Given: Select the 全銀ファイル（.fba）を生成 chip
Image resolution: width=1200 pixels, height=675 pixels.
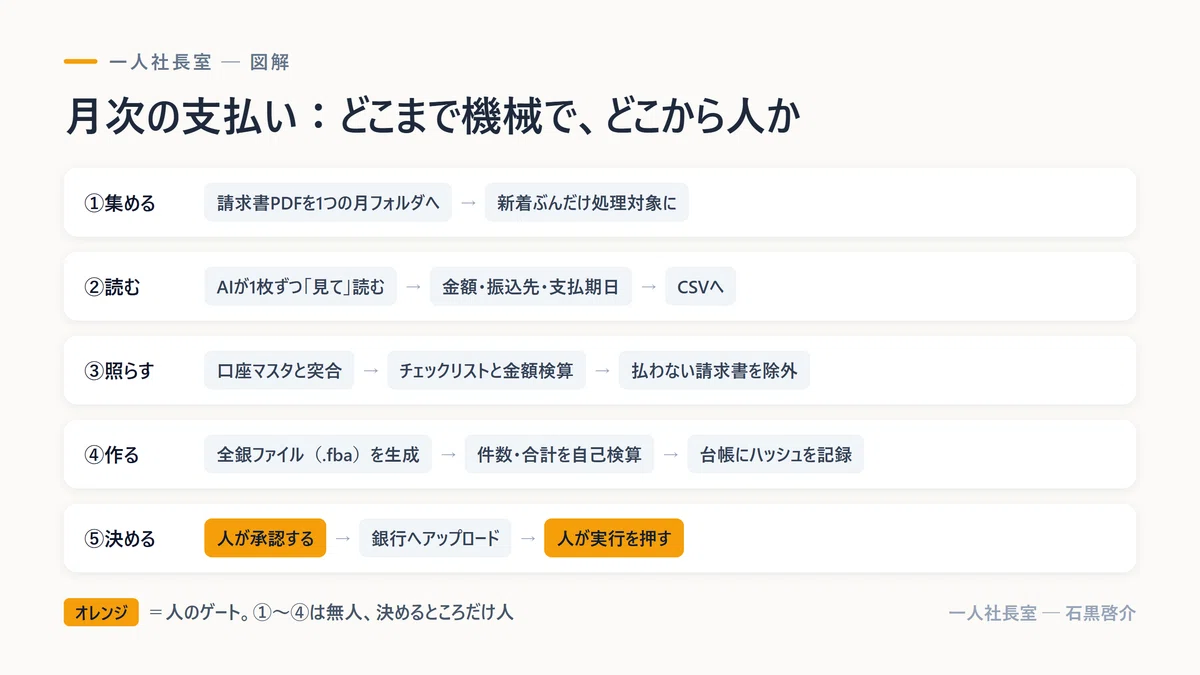Looking at the screenshot, I should click(x=318, y=454).
